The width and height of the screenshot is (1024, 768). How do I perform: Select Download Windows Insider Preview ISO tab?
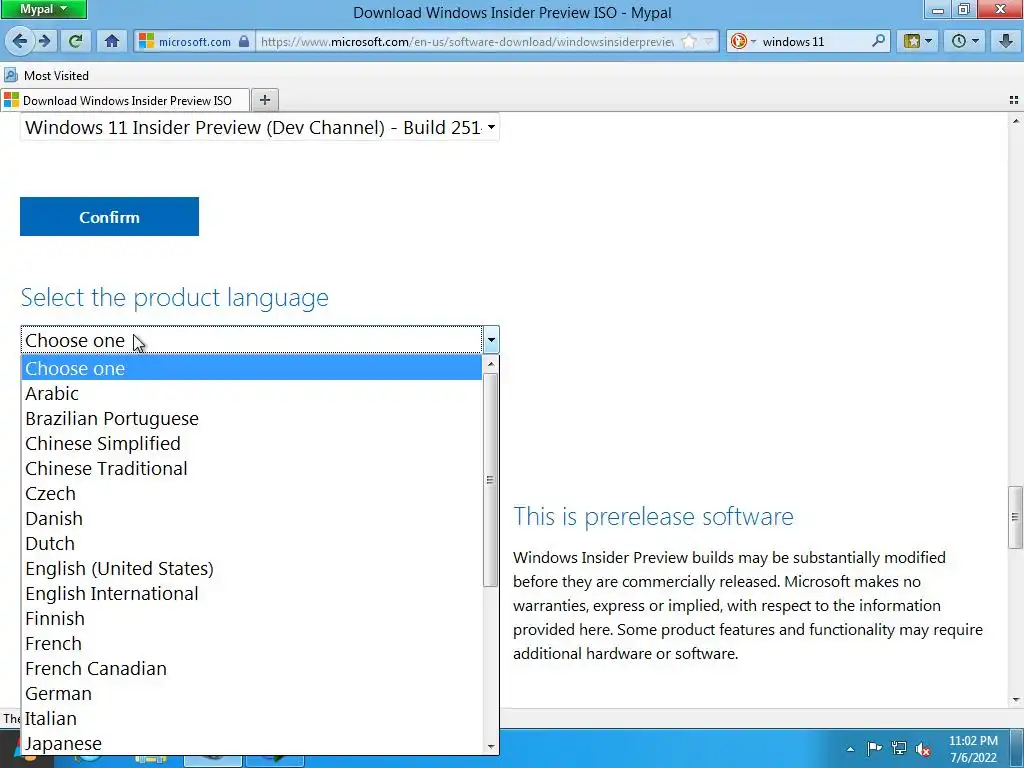point(125,101)
